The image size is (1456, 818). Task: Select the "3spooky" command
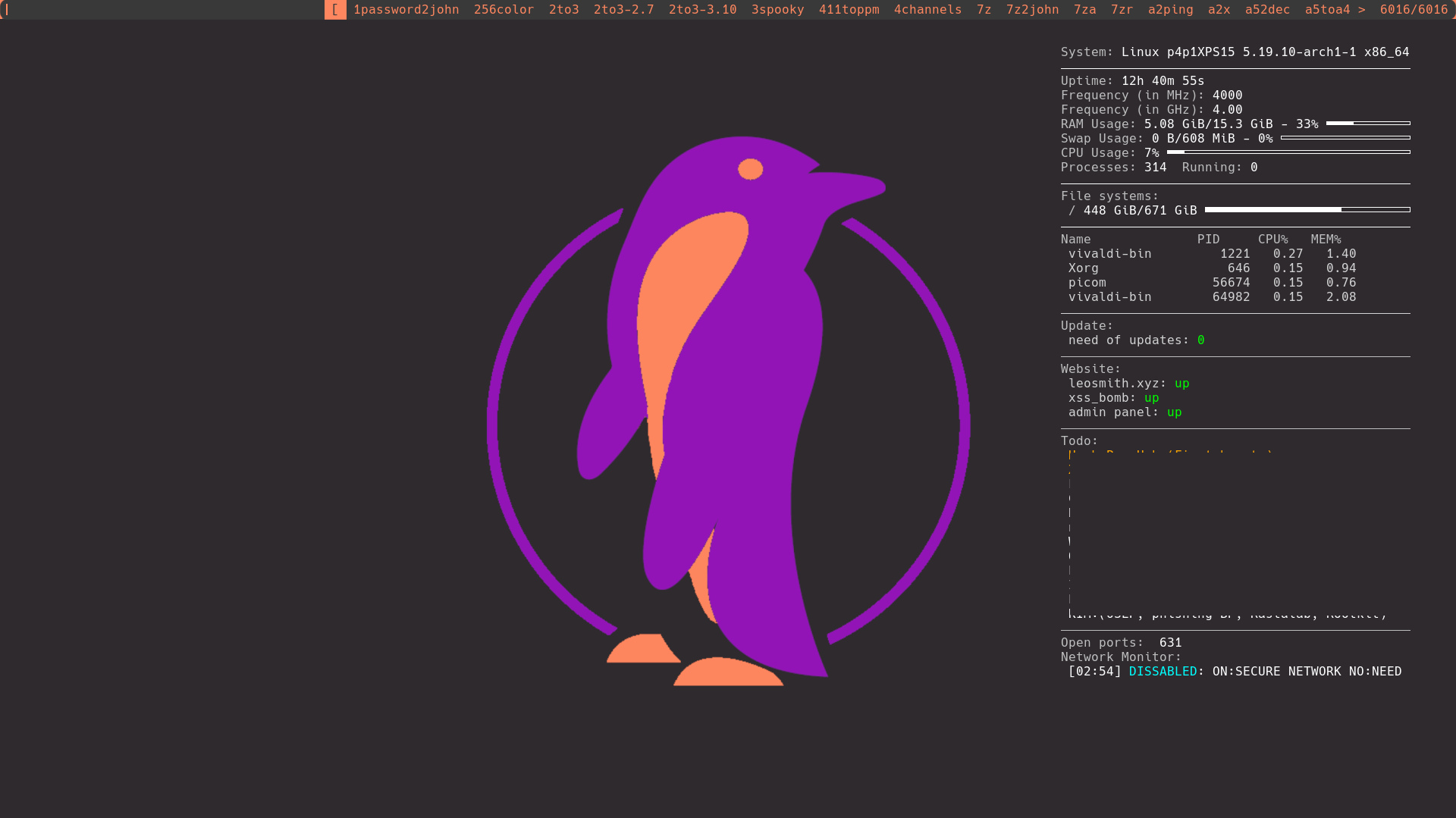pos(777,10)
